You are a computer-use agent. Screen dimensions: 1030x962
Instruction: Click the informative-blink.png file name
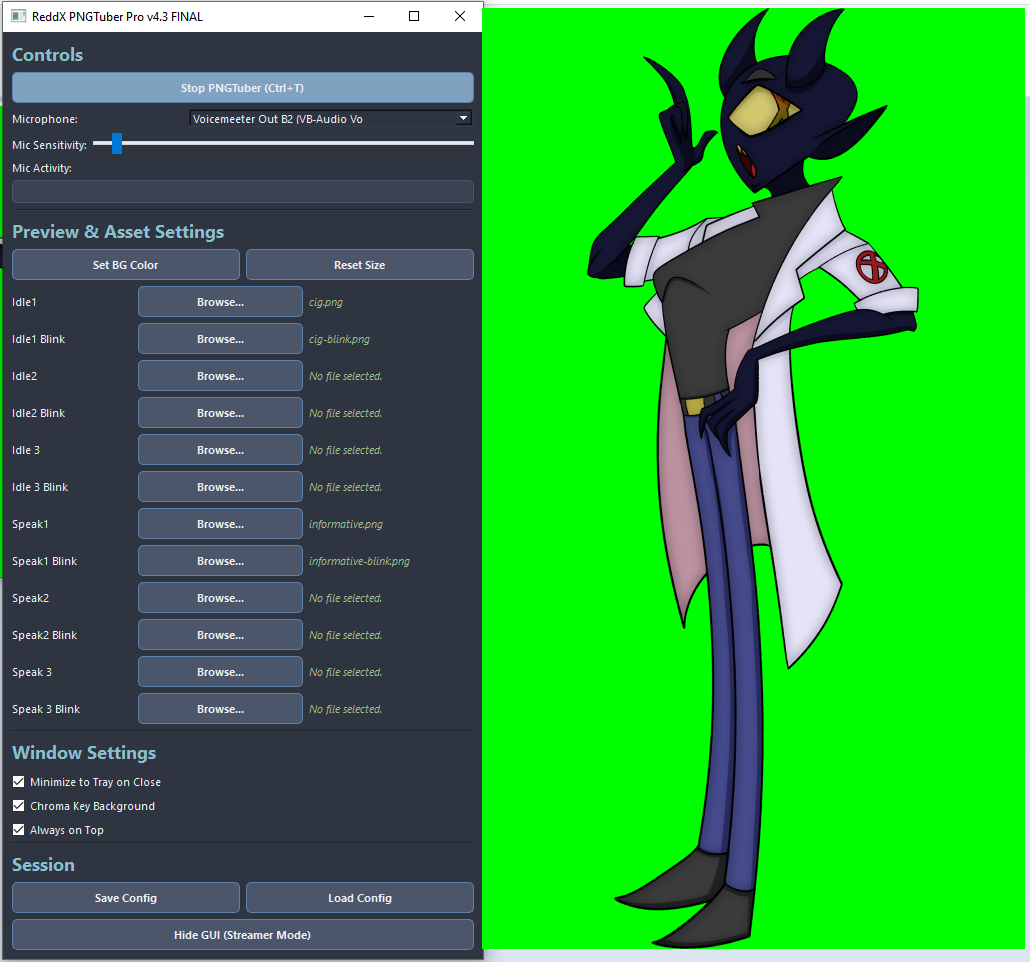tap(359, 561)
